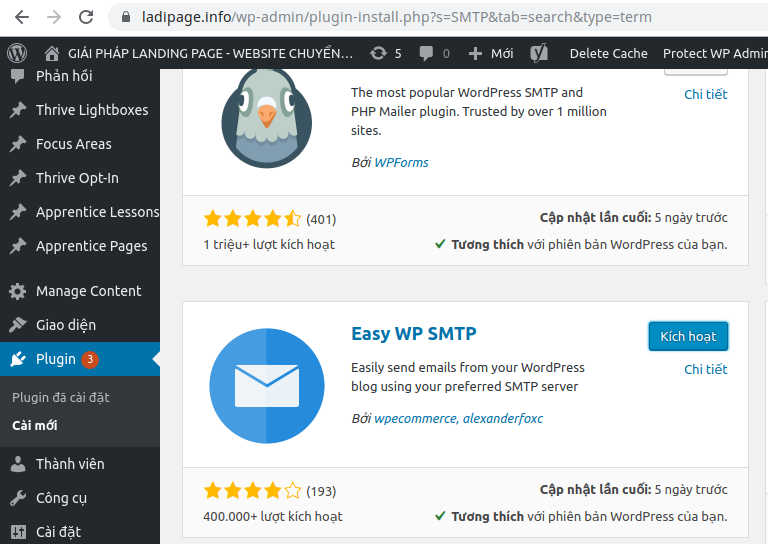Click wrench icon beside Công cụ
Viewport: 768px width, 544px height.
tap(18, 498)
